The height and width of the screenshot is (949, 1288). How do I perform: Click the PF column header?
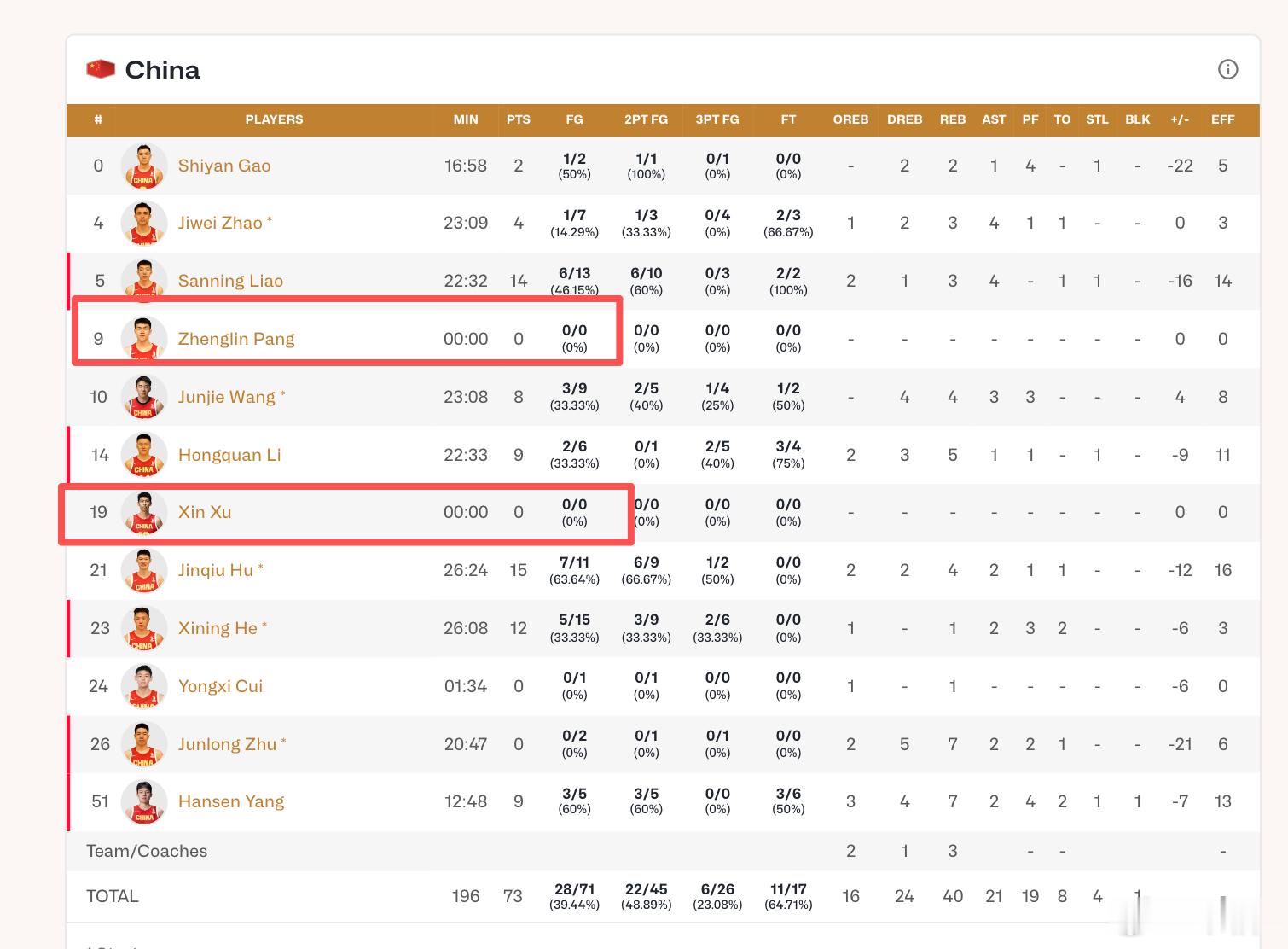point(1030,119)
